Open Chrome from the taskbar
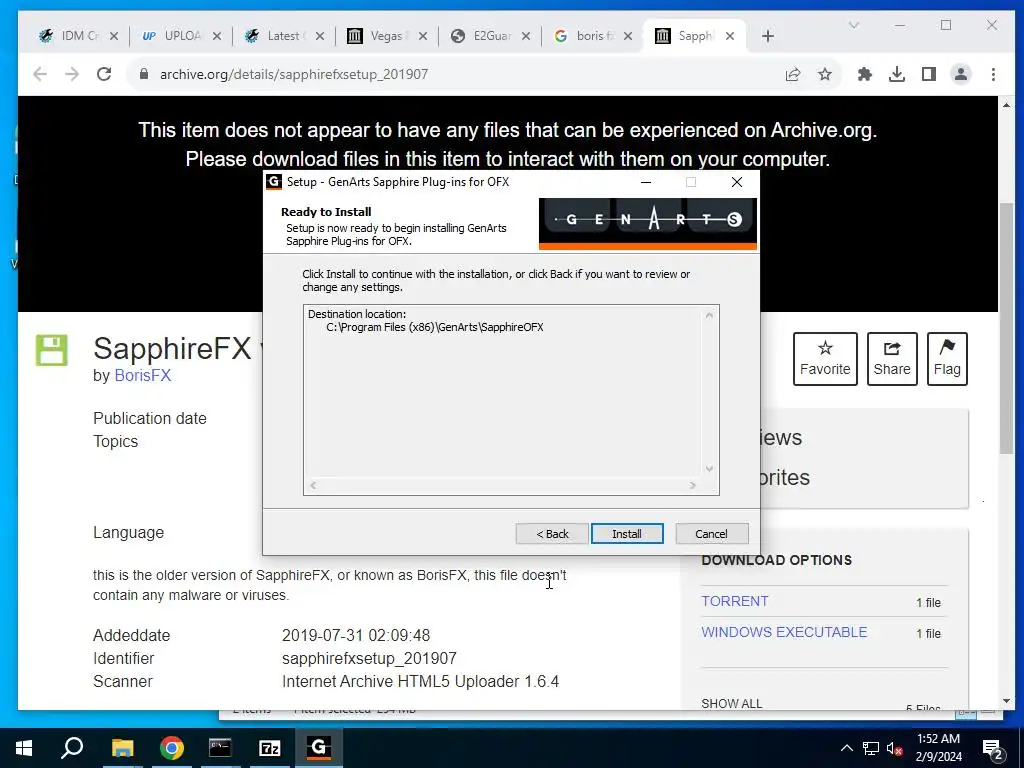Viewport: 1024px width, 768px height. pyautogui.click(x=172, y=748)
